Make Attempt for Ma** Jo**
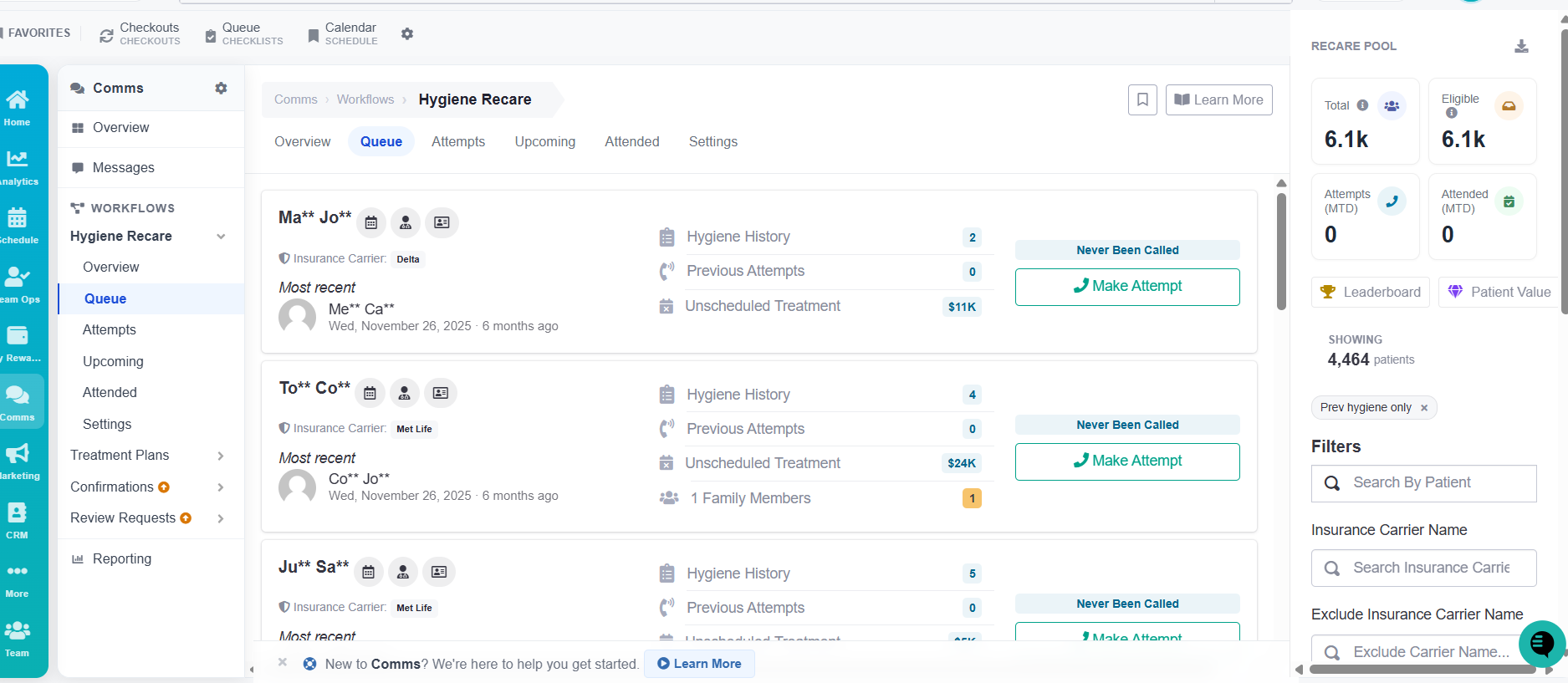 (x=1127, y=287)
